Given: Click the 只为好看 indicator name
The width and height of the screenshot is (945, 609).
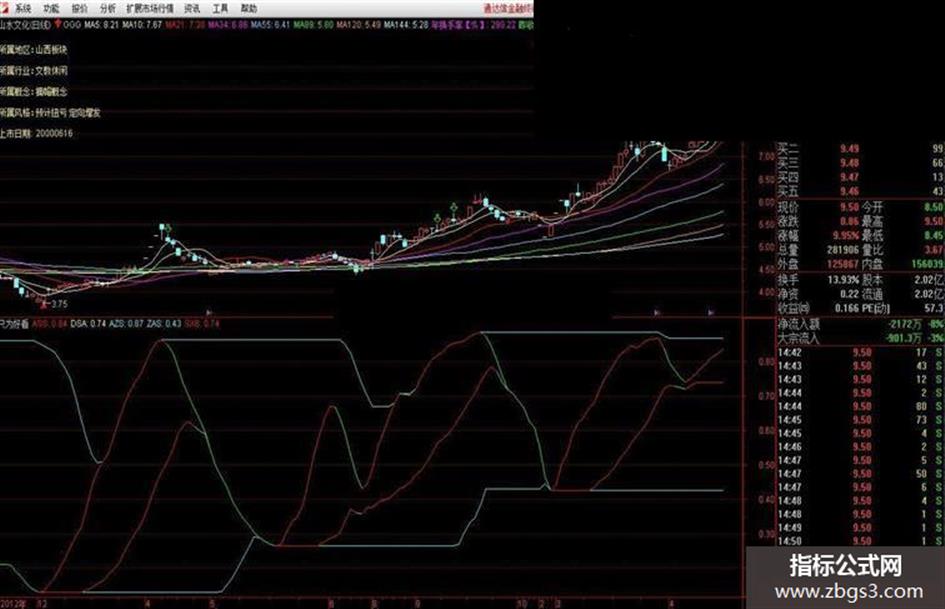Looking at the screenshot, I should (14, 324).
